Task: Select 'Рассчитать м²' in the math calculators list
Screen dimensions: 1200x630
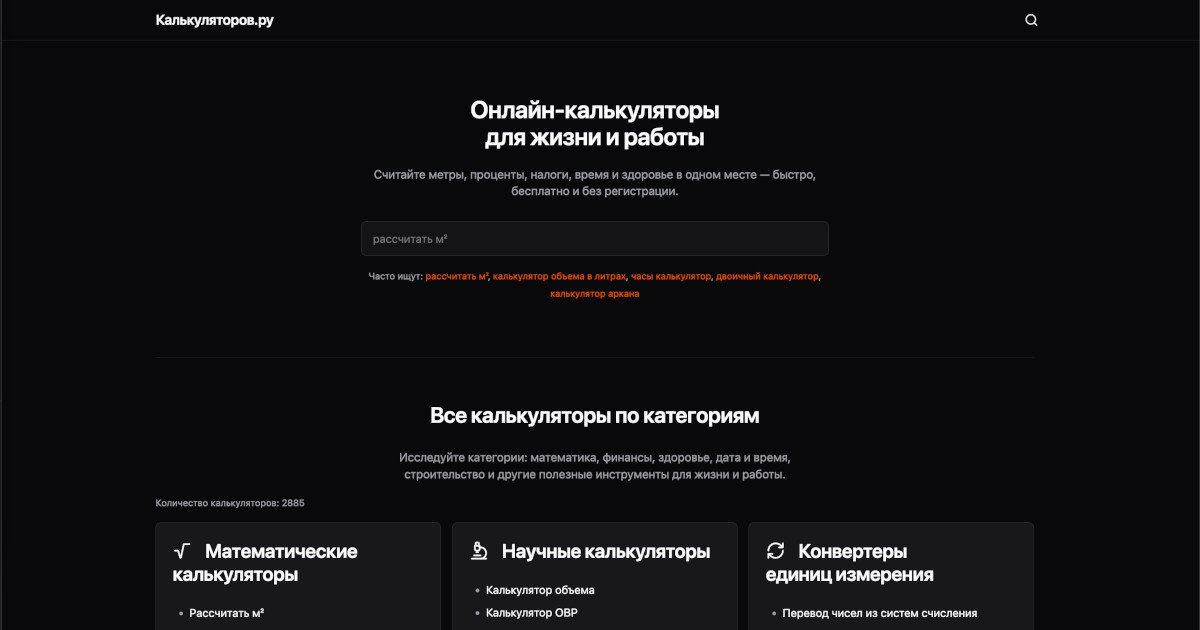Action: coord(226,613)
